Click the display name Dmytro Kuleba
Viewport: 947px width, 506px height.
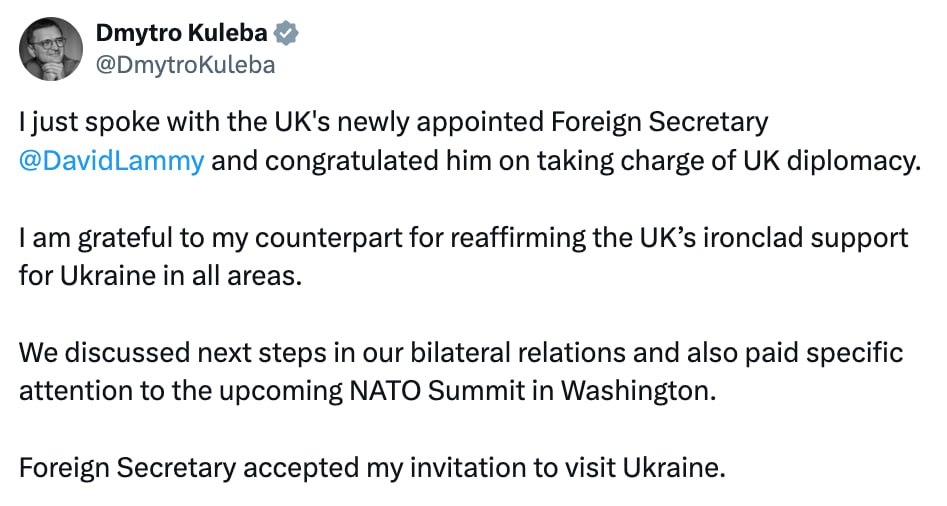point(181,33)
